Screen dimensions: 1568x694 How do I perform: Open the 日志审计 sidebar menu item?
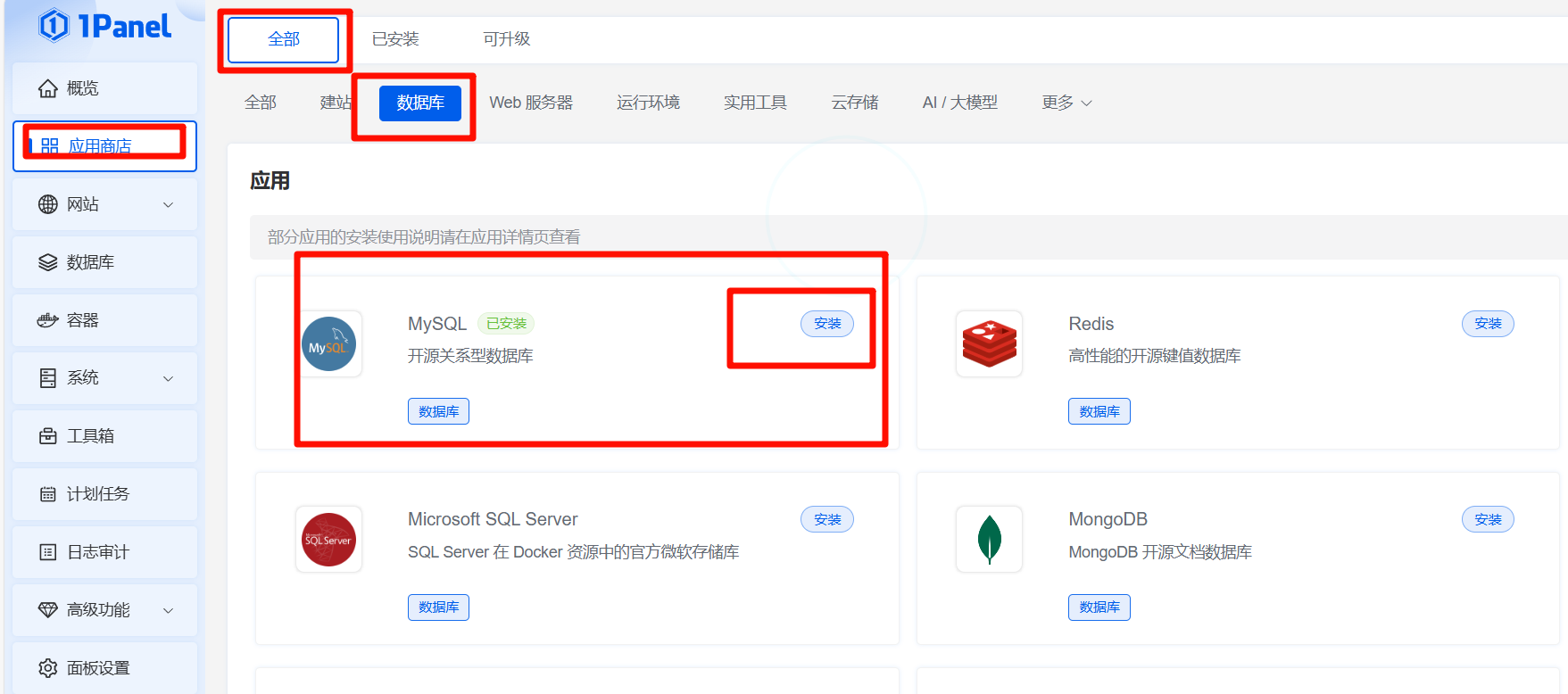coord(104,552)
